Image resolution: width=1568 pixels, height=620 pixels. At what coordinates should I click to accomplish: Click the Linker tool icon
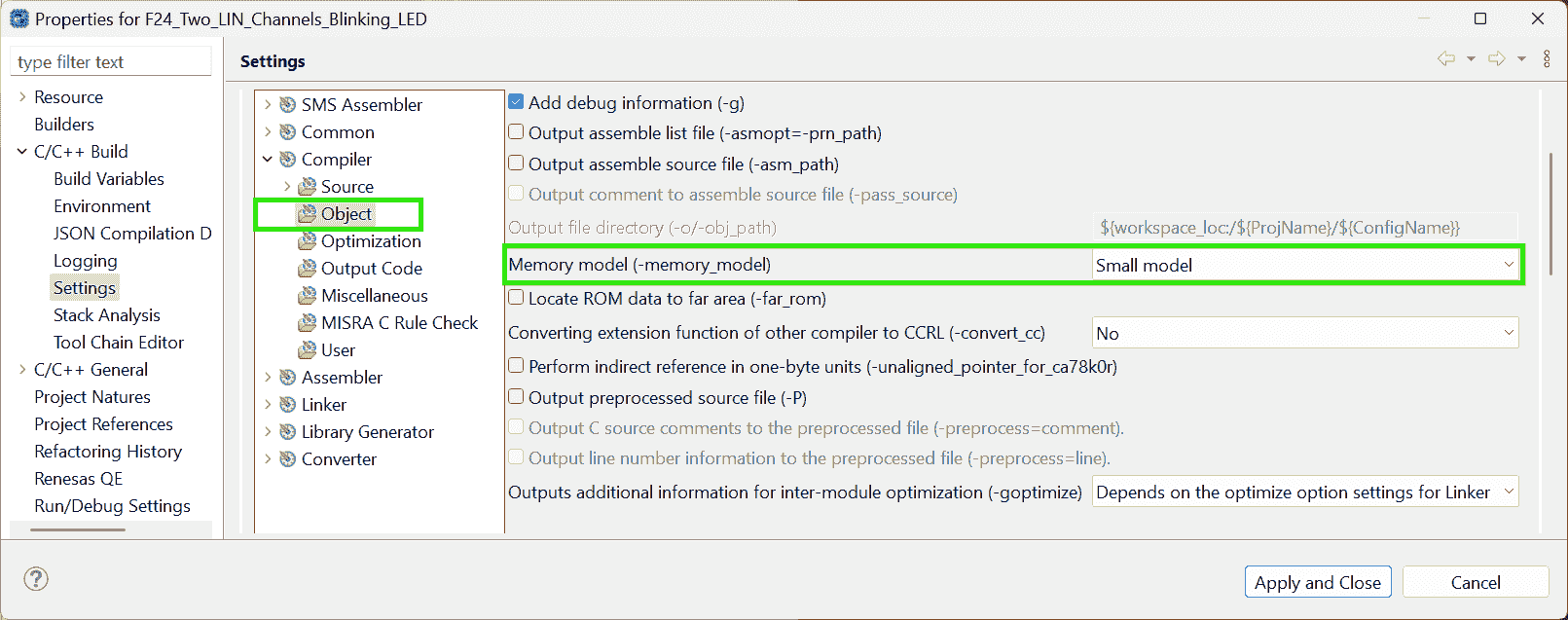(288, 405)
